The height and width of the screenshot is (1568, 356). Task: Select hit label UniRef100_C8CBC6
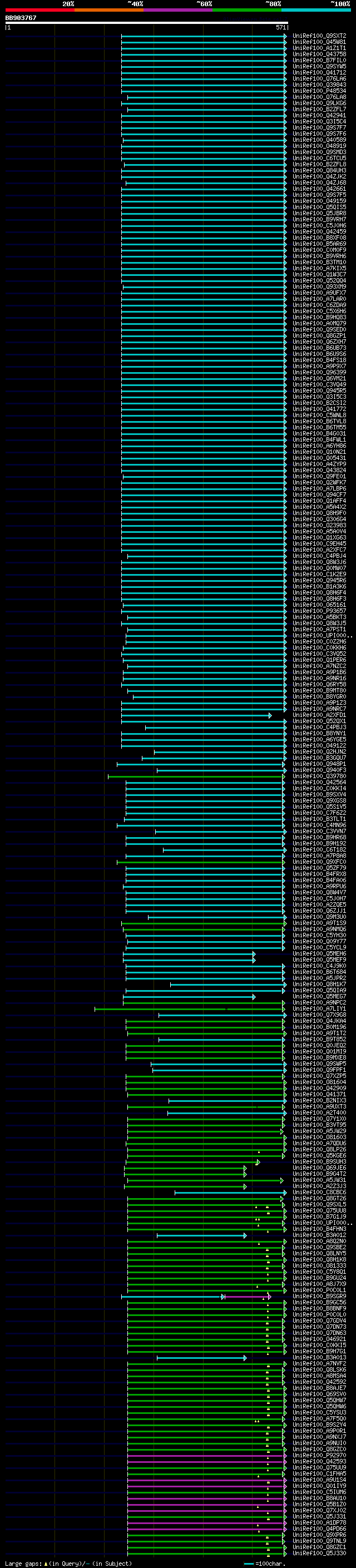point(319,1193)
